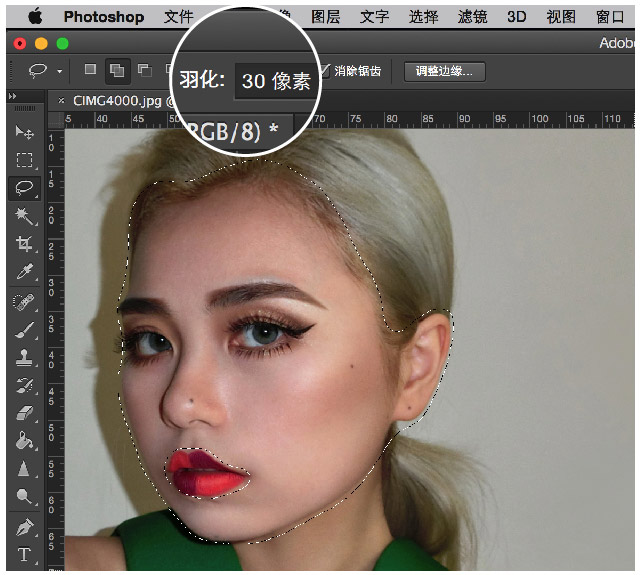Screen dimensions: 640x575
Task: Enable New Selection mode button
Action: tap(90, 71)
